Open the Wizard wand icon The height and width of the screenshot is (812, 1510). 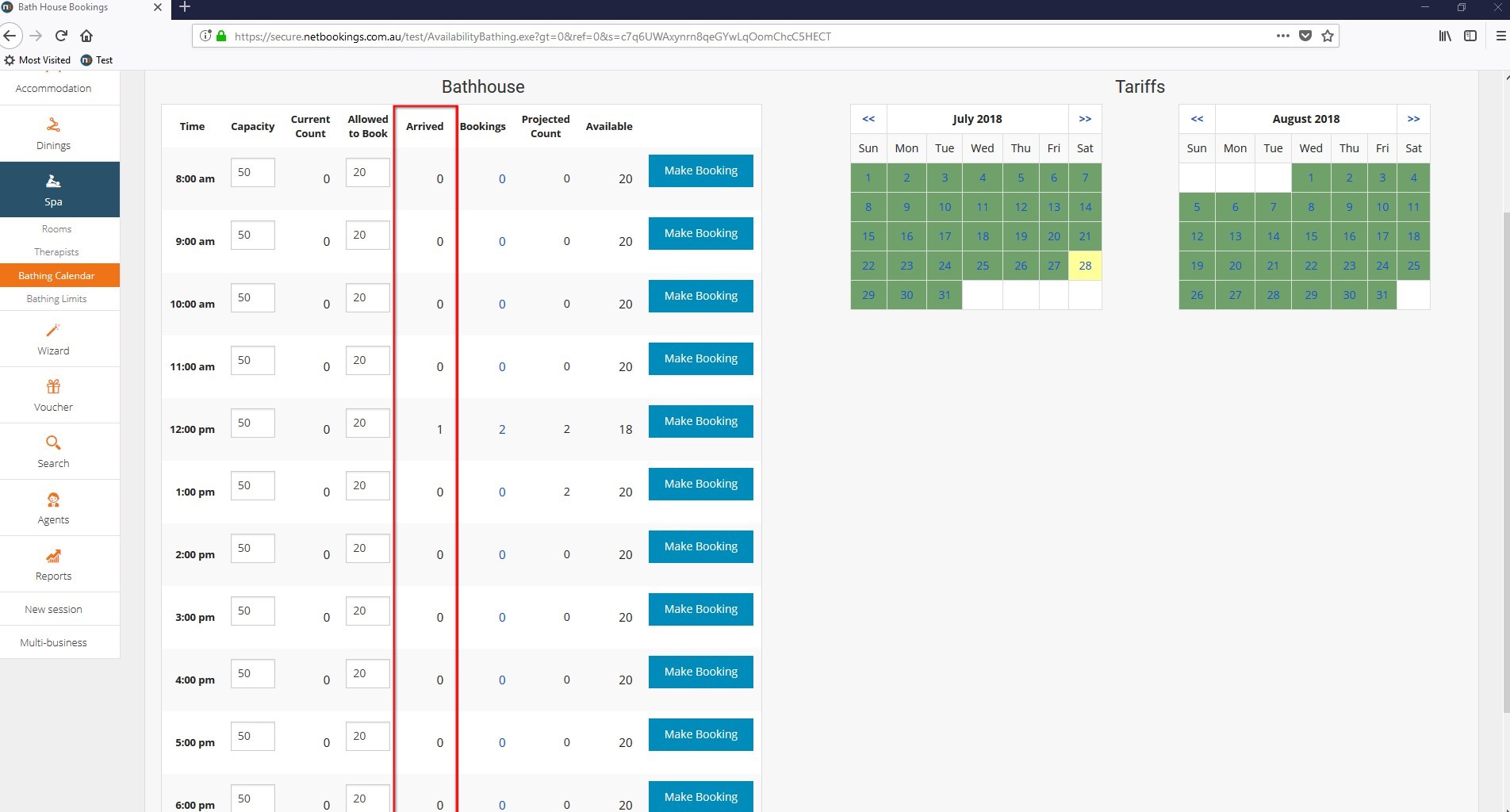(53, 331)
